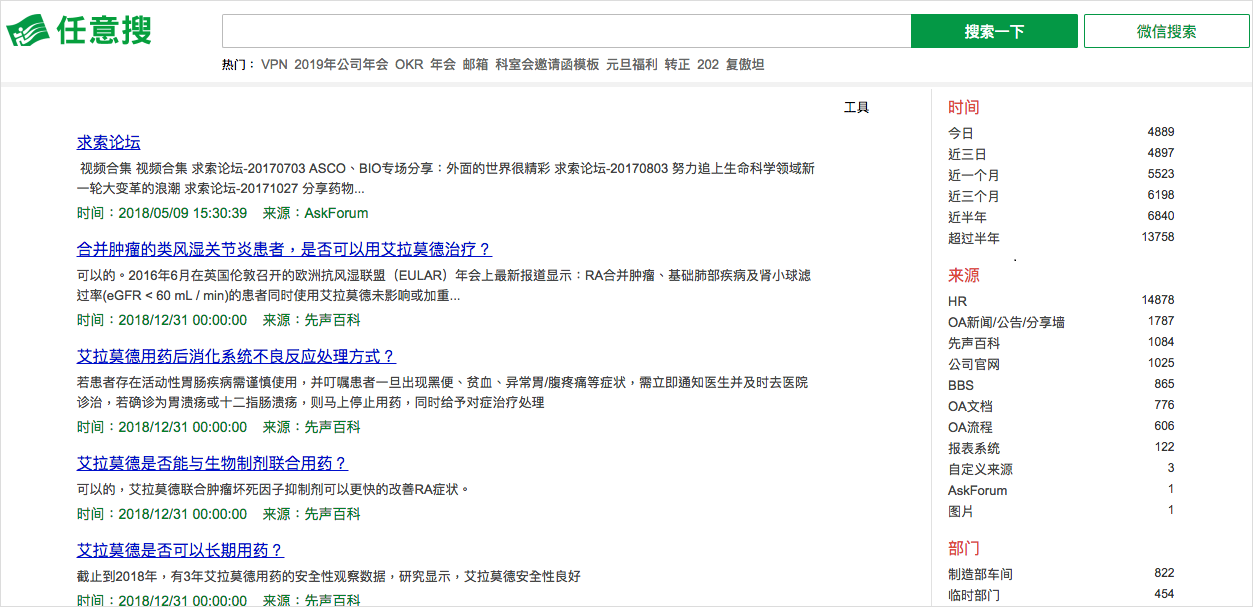Viewport: 1253px width, 607px height.
Task: Select hot keyword VPN
Action: tap(274, 64)
